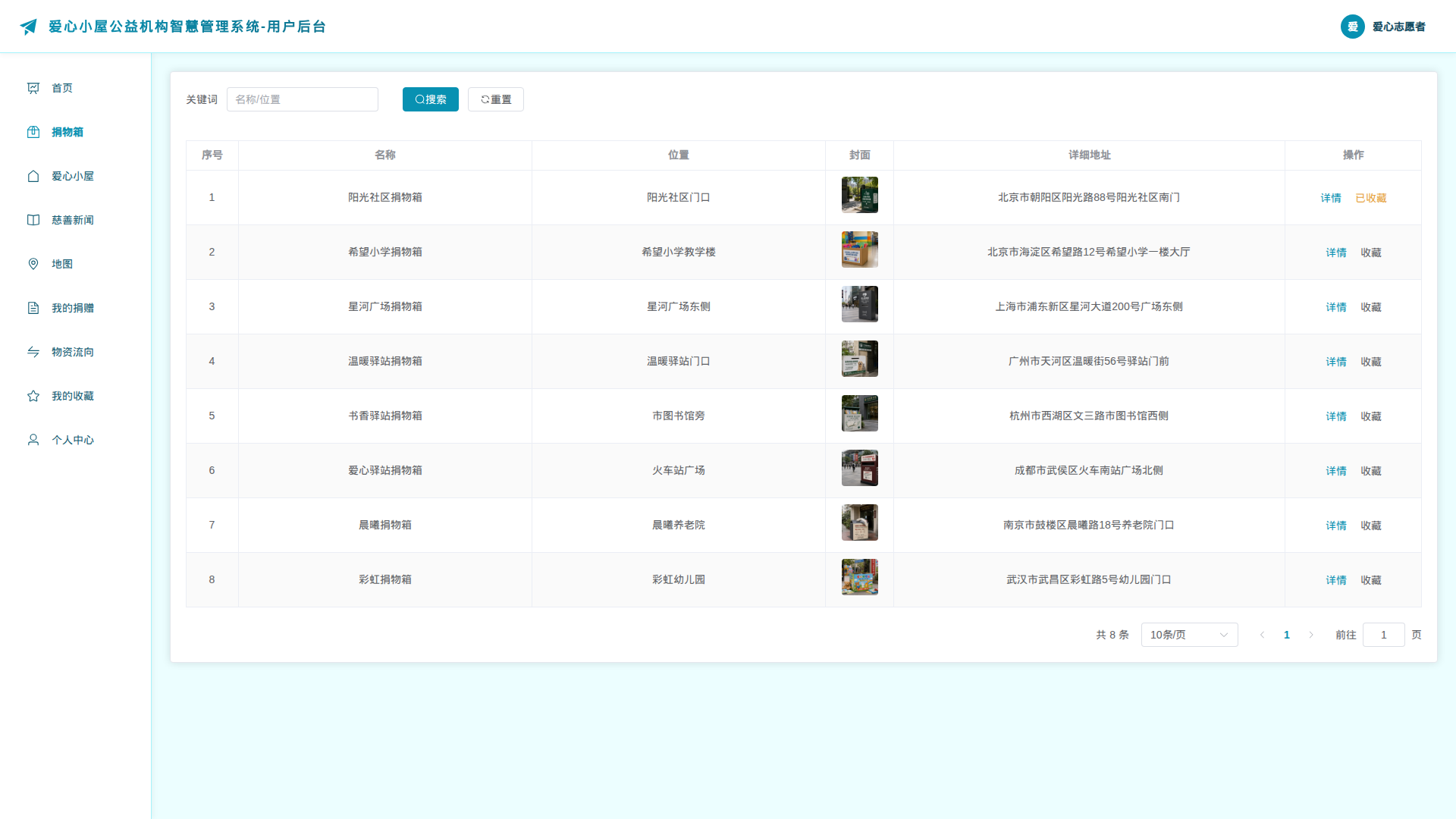
Task: Click the 我的捐赠 document icon
Action: point(33,308)
